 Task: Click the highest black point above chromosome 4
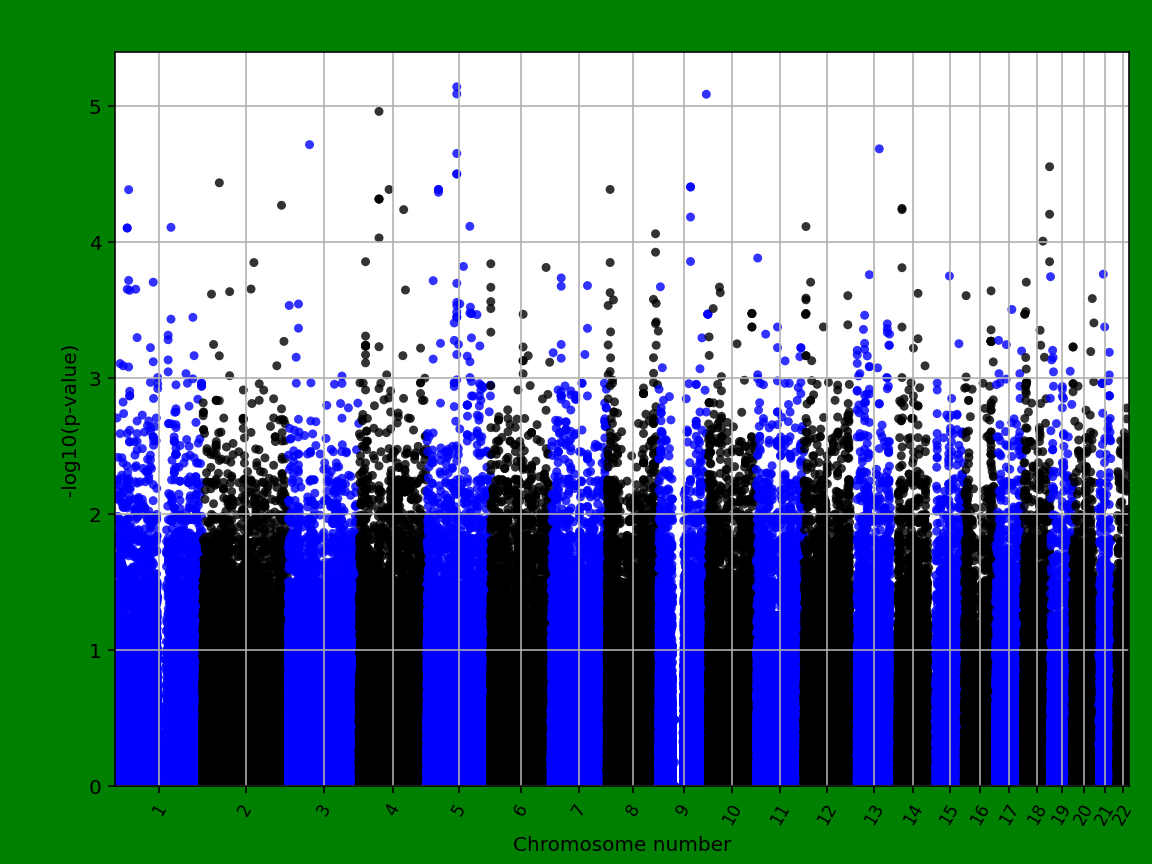tap(378, 112)
